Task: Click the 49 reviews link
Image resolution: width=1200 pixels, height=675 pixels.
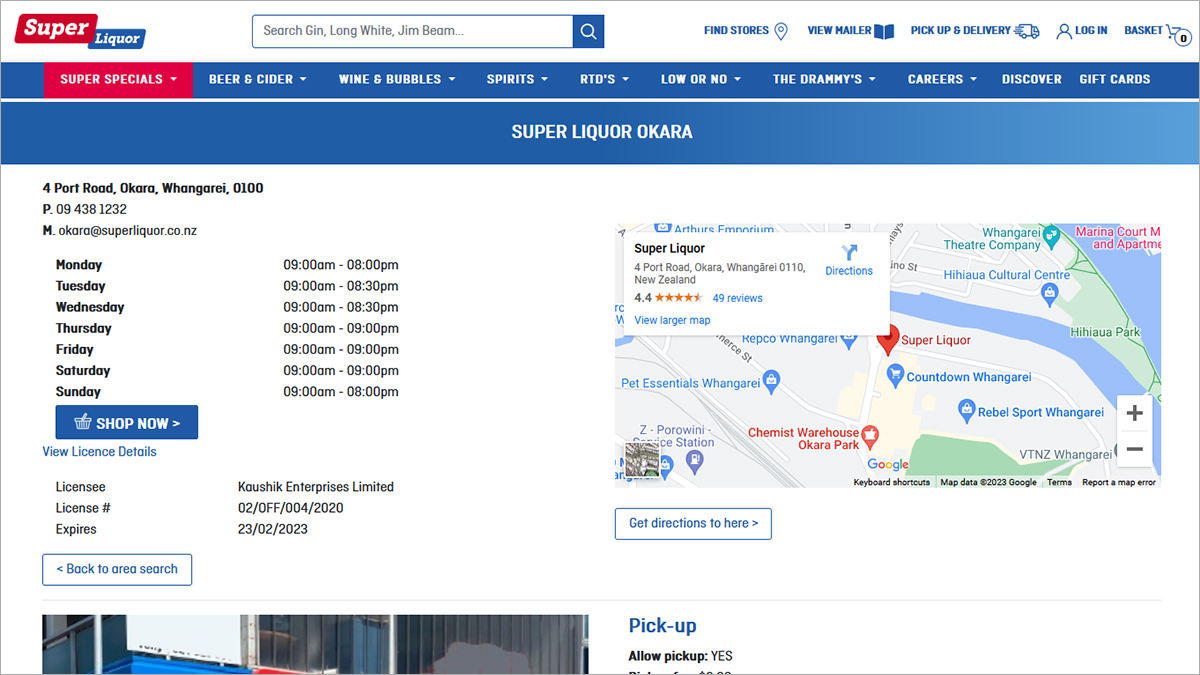Action: (x=737, y=298)
